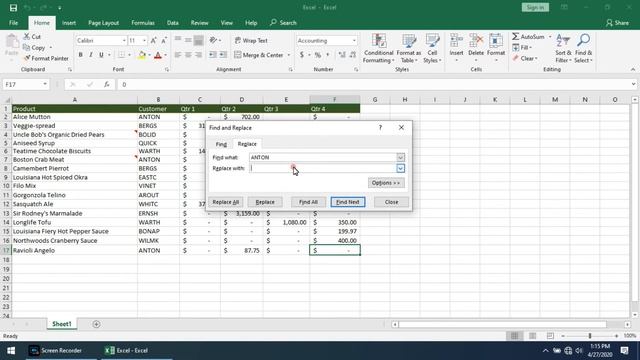This screenshot has width=640, height=360.
Task: Expand the Find what history dropdown
Action: pos(400,158)
